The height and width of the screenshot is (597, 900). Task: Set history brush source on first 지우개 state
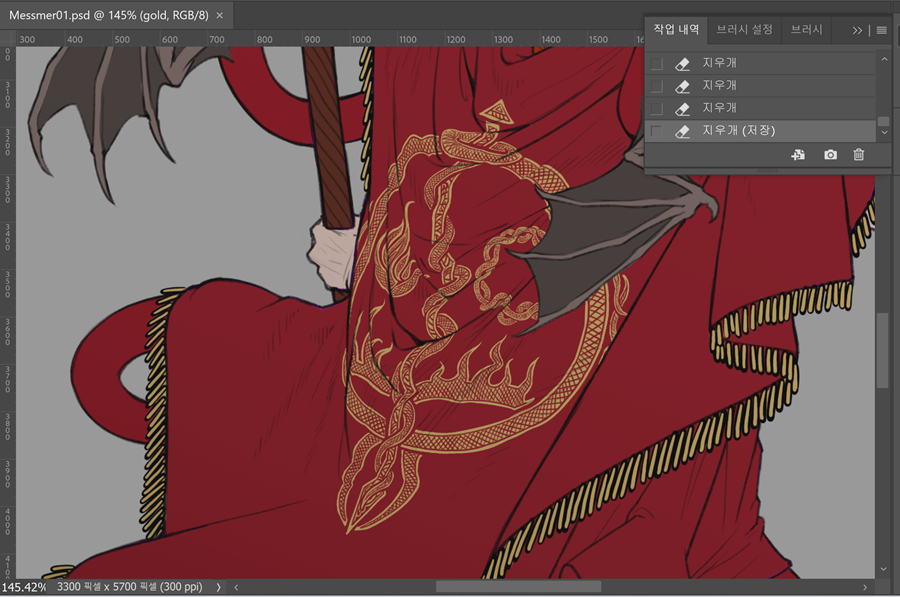click(656, 63)
